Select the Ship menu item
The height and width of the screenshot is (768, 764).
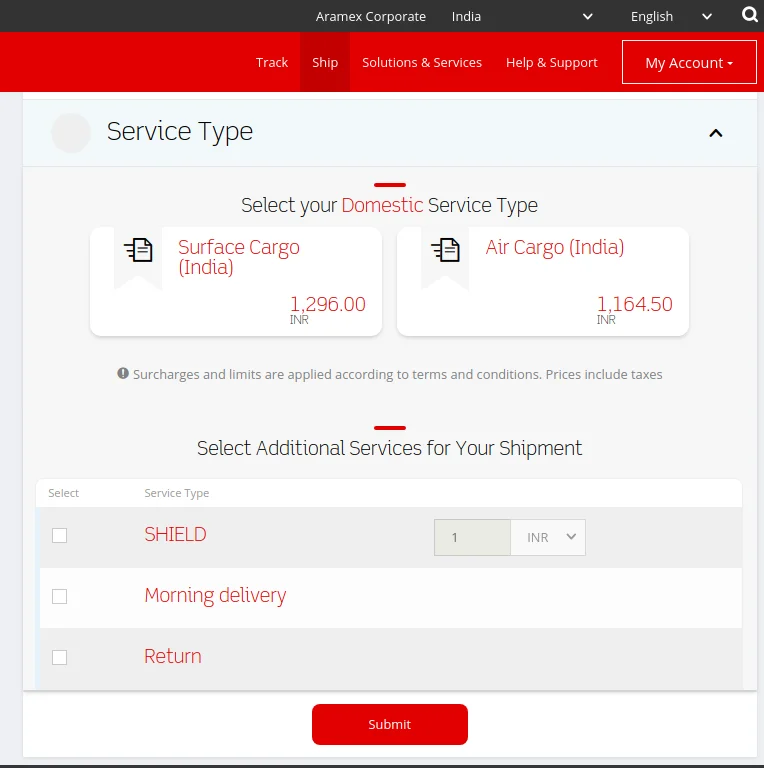(x=325, y=62)
